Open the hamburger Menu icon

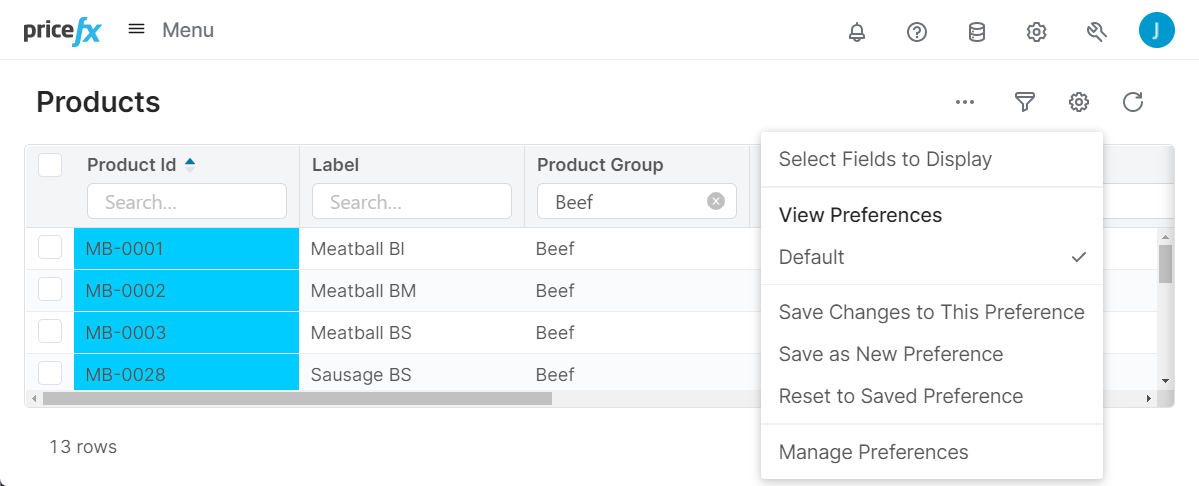point(137,30)
